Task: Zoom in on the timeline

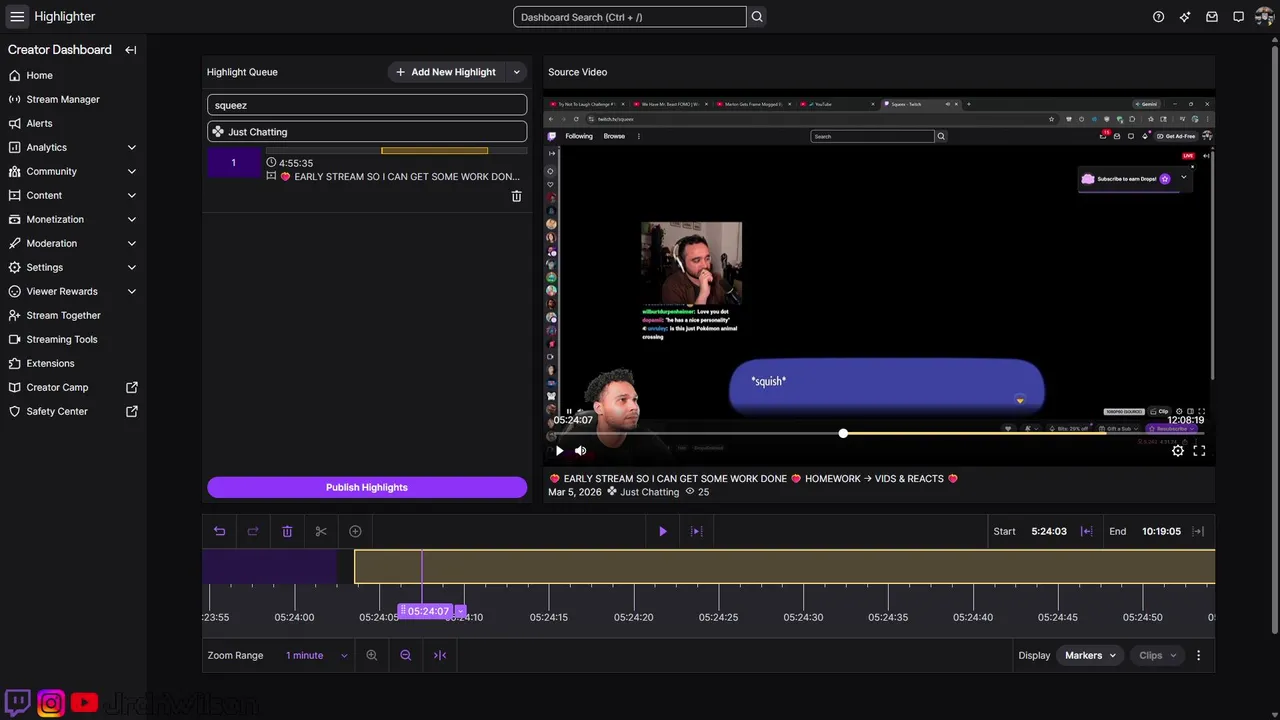Action: pyautogui.click(x=372, y=655)
